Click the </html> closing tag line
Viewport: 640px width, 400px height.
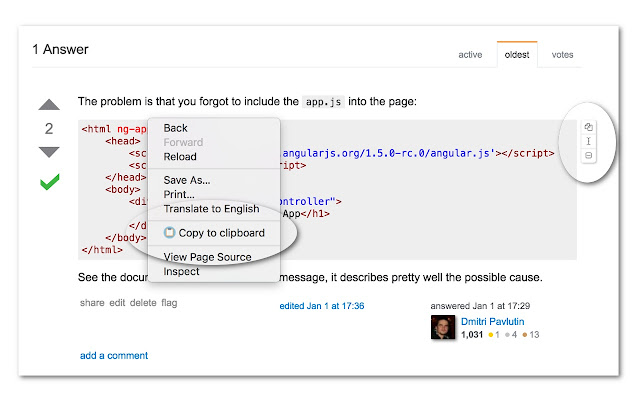pyautogui.click(x=102, y=250)
